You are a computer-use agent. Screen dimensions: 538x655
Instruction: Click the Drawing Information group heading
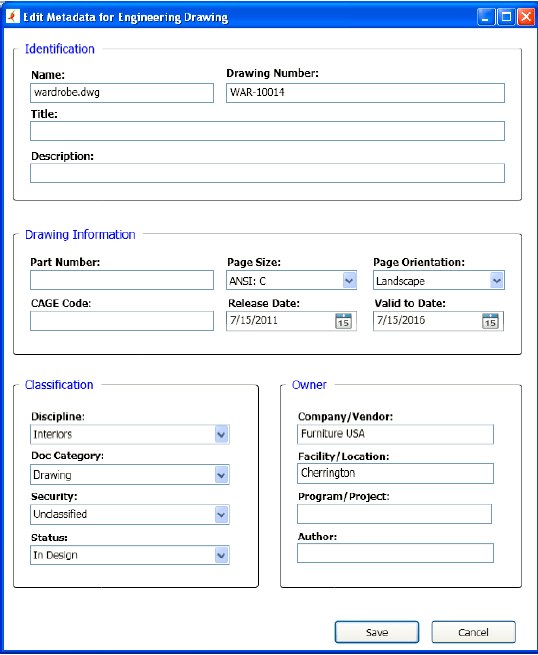80,234
